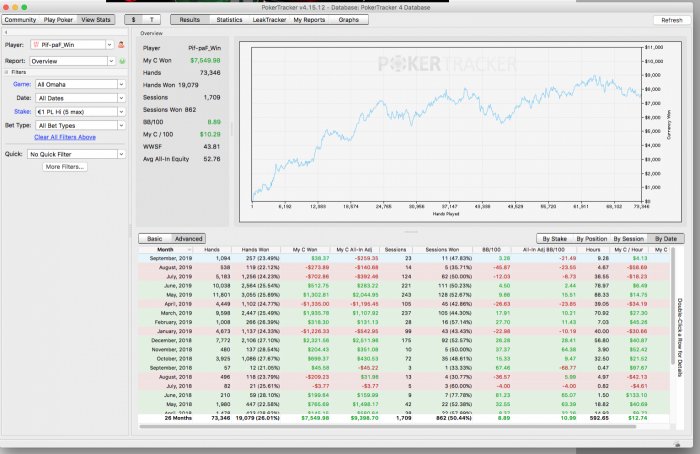
Task: Switch to Basic report view
Action: pyautogui.click(x=154, y=239)
